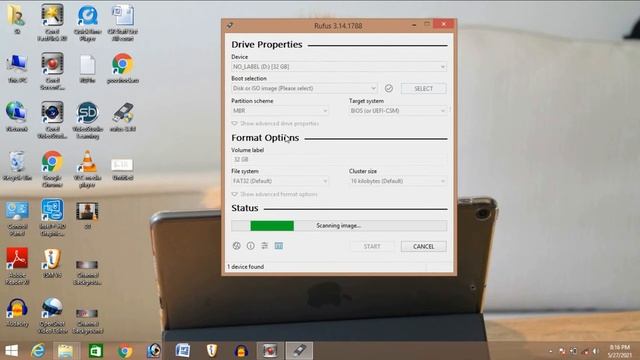Open Control Panel desktop icon
Viewport: 640px width, 360px height.
(17, 218)
